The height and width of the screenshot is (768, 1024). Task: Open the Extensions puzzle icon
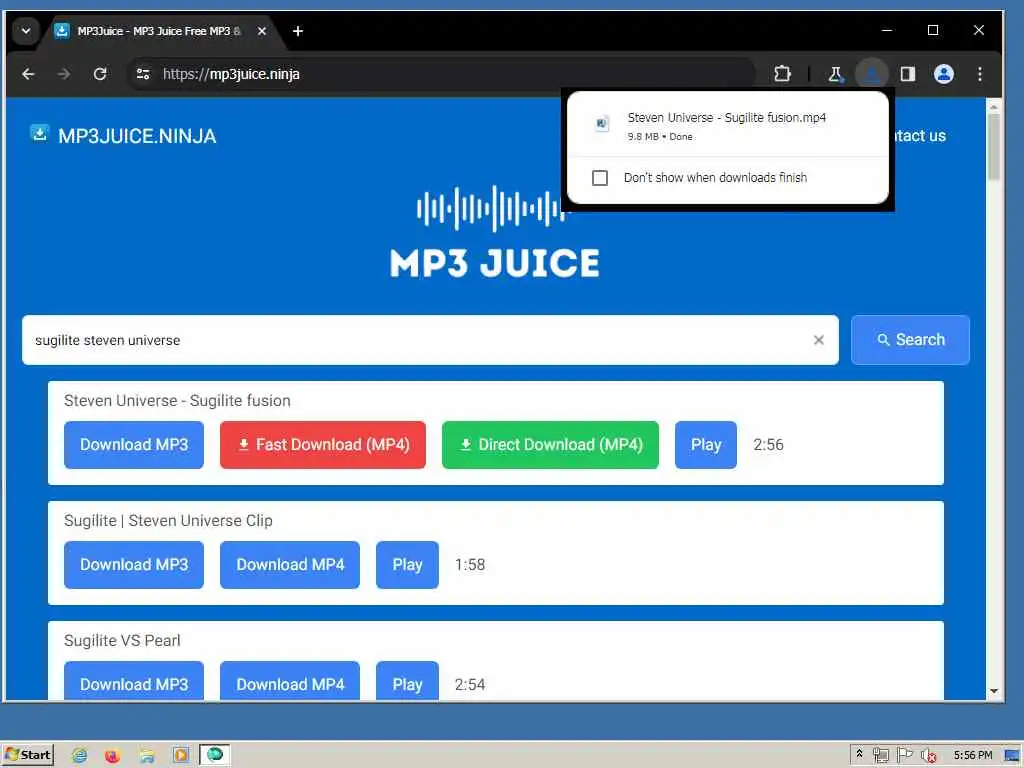point(782,74)
